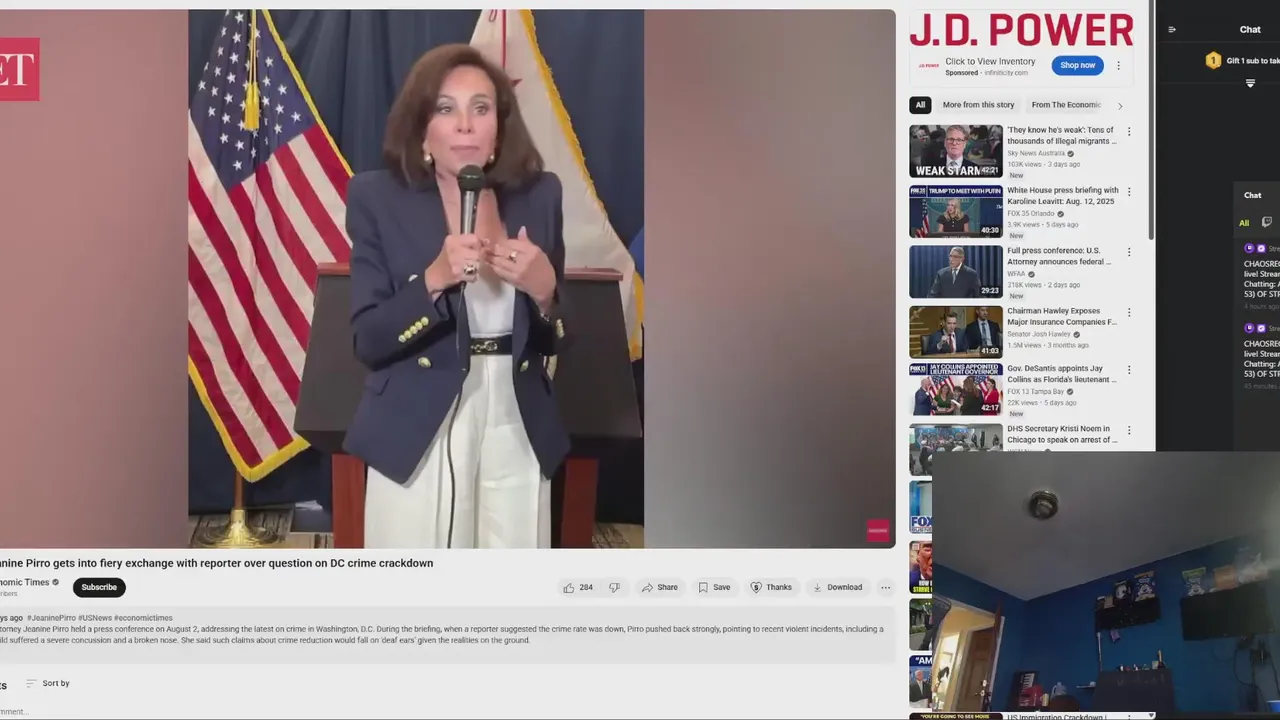1280x720 pixels.
Task: Select the All filter chip
Action: [x=920, y=105]
